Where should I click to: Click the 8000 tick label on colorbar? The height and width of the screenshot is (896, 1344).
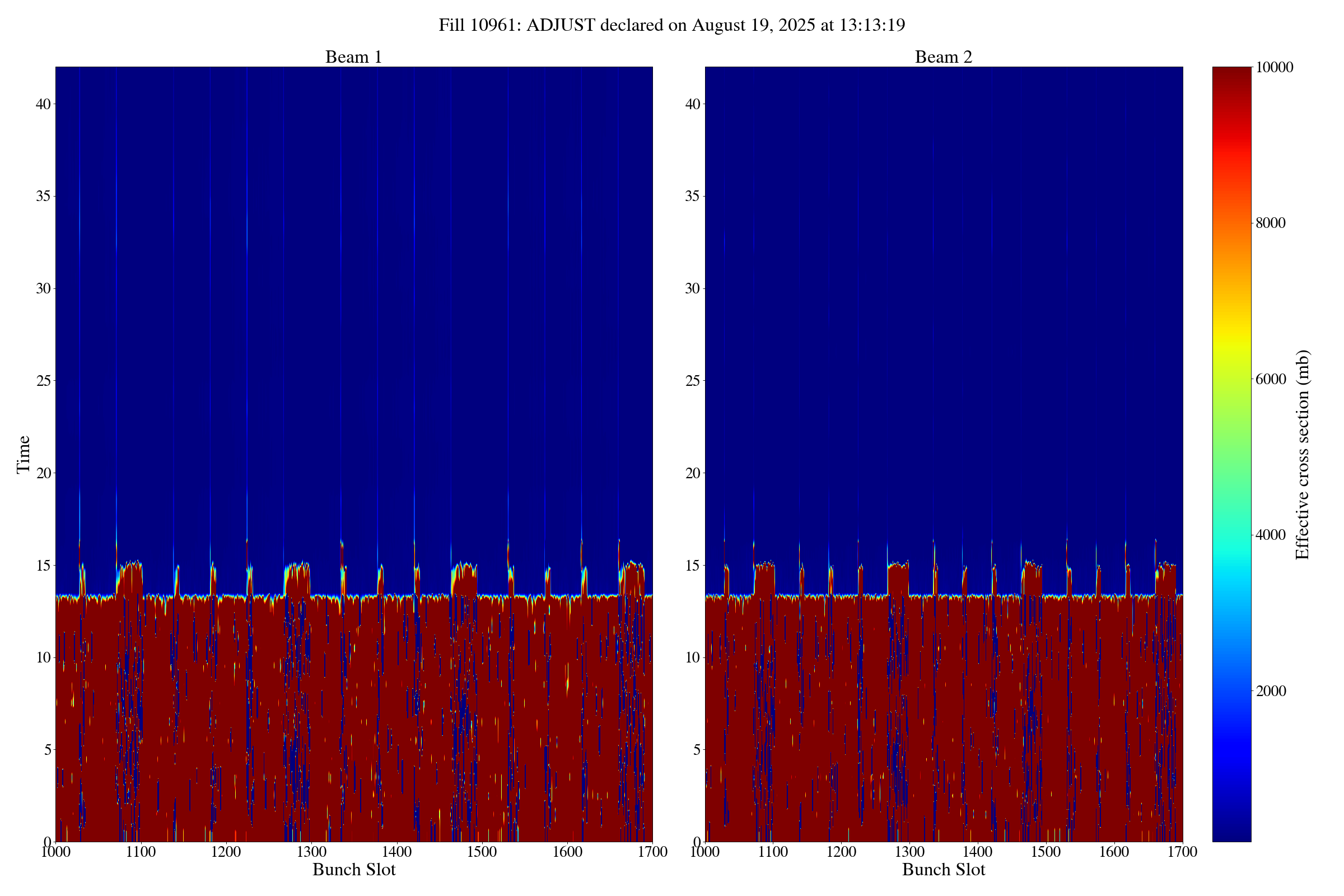click(1270, 223)
